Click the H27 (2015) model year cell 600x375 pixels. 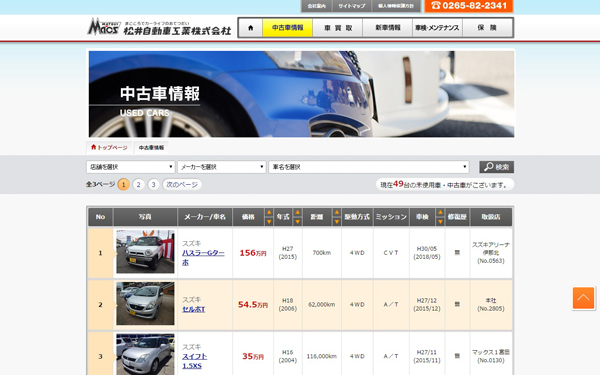tap(288, 253)
